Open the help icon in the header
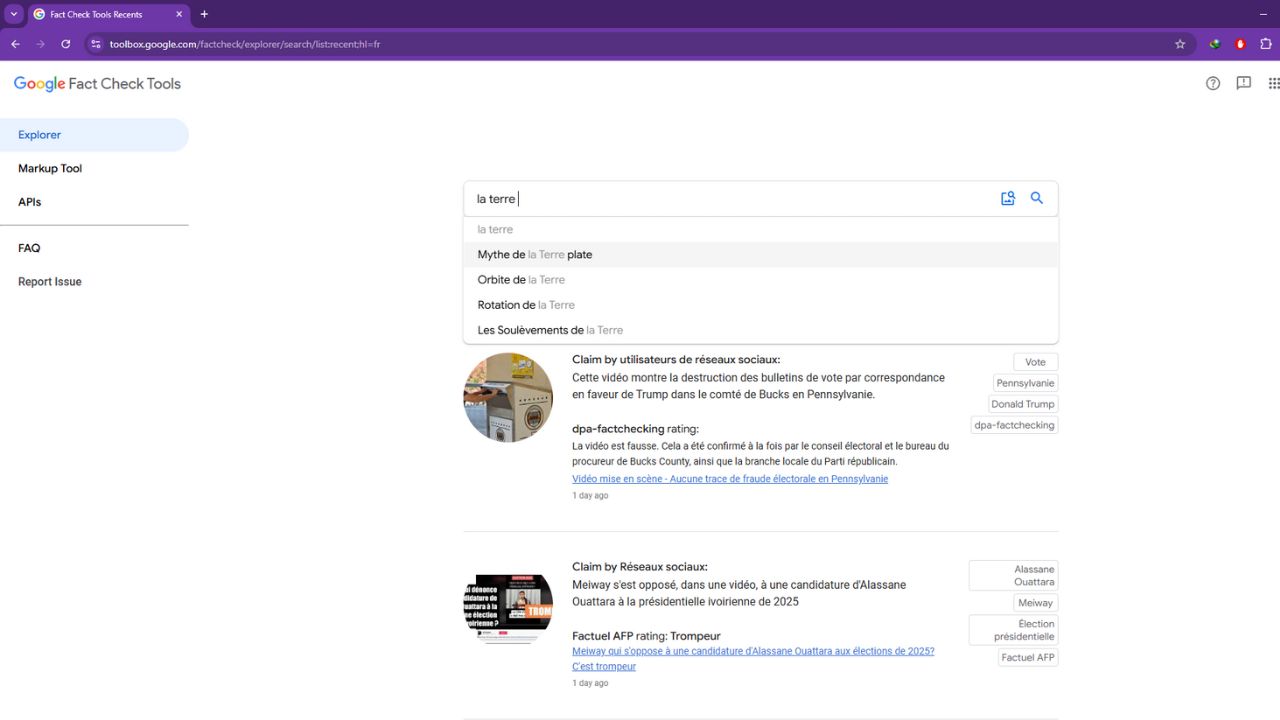The height and width of the screenshot is (720, 1280). [x=1213, y=84]
